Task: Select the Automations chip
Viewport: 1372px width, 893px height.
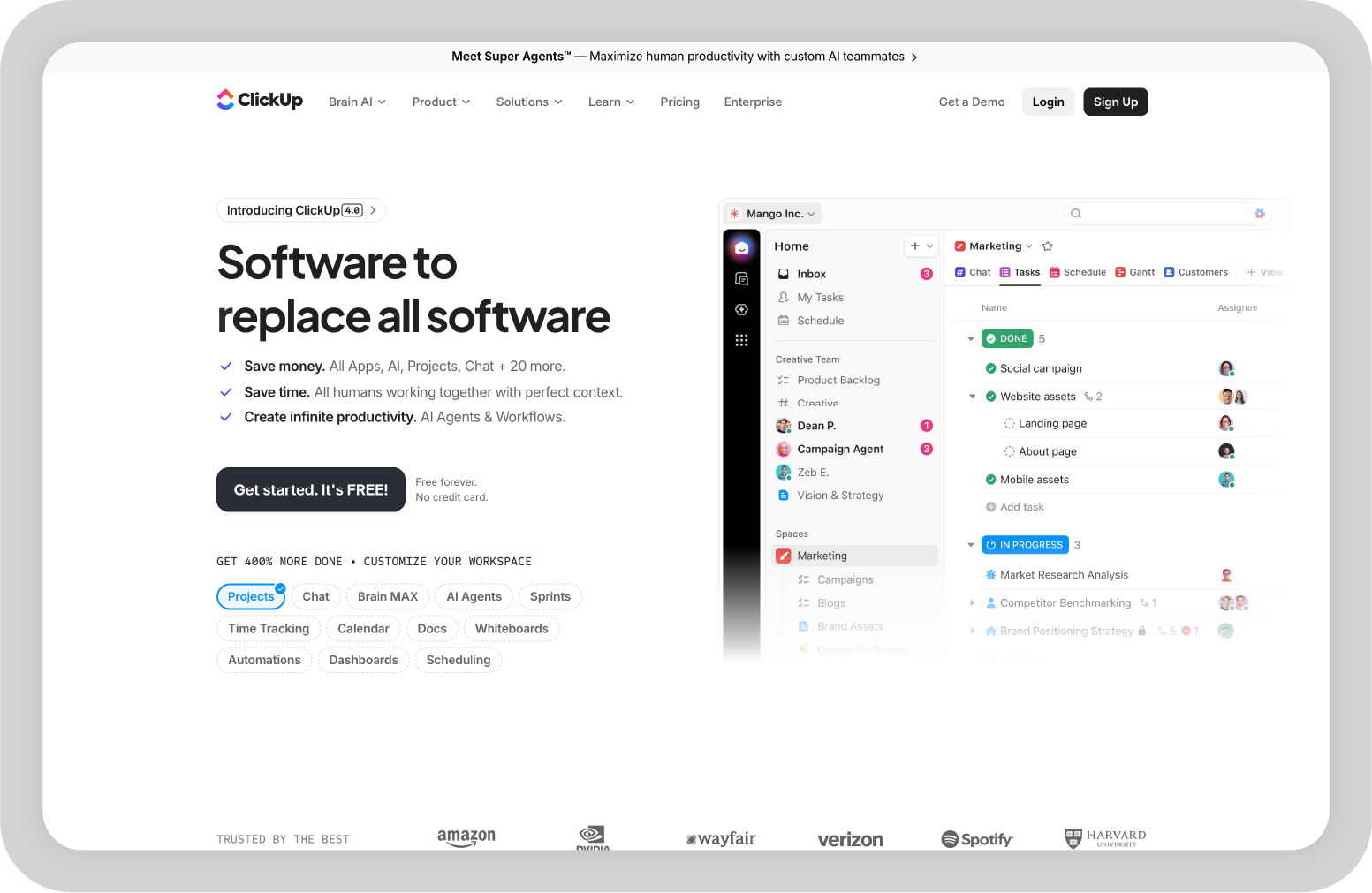Action: 264,660
